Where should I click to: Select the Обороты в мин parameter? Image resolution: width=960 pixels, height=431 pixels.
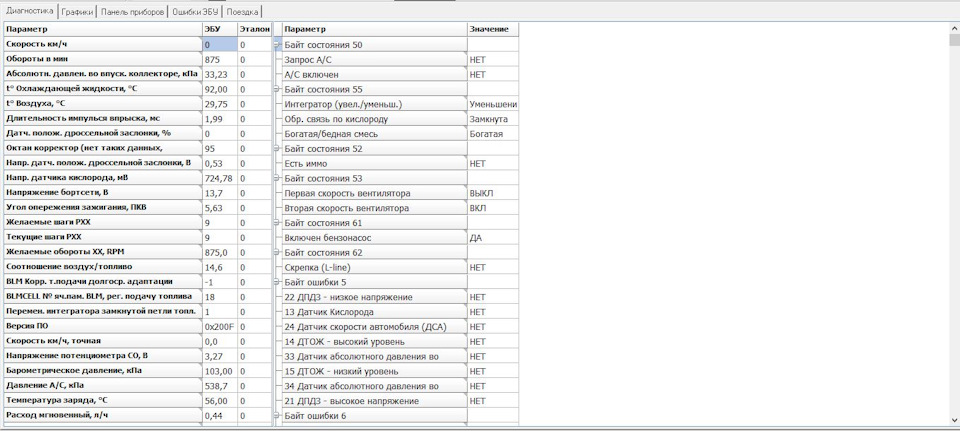pos(103,59)
